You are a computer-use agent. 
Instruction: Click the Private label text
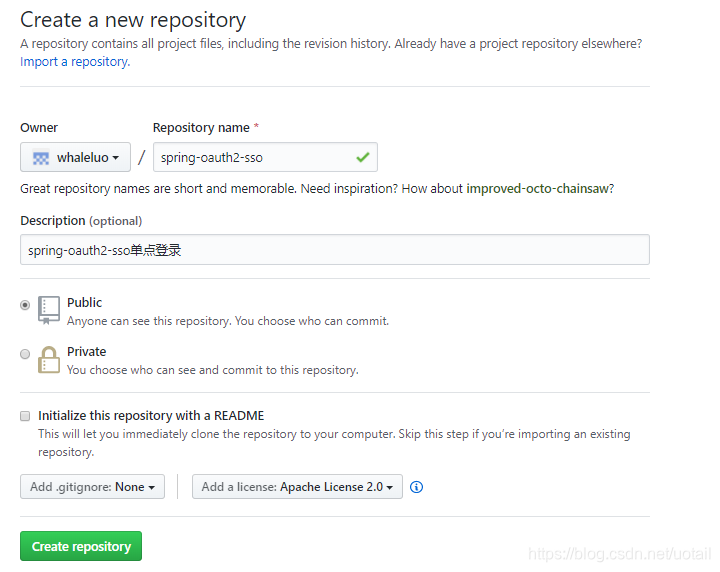87,352
